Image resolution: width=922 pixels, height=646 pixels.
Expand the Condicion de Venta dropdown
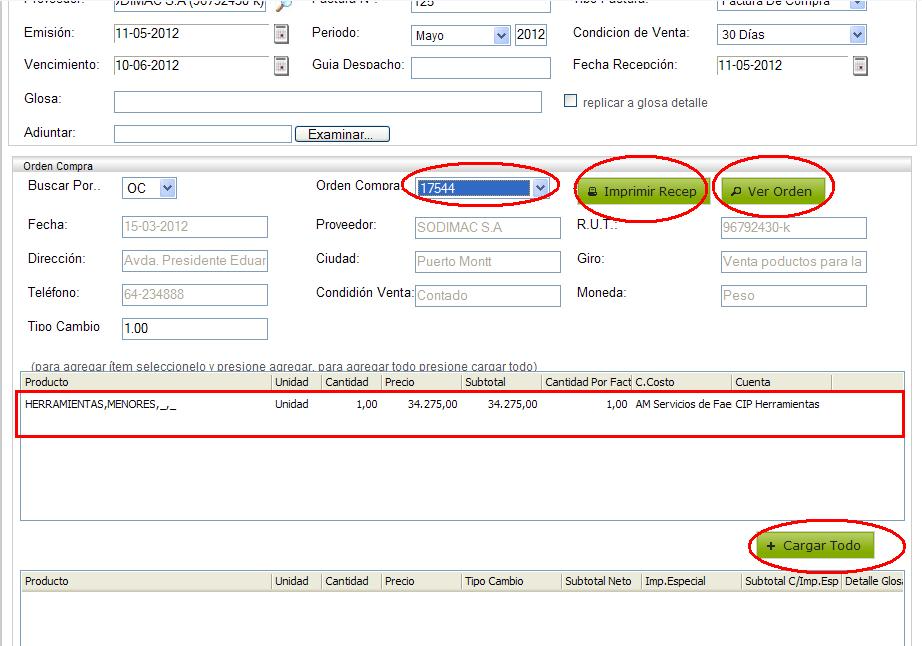857,35
